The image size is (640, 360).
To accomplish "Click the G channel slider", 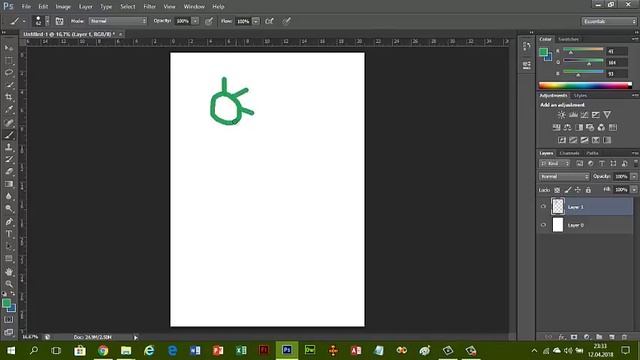I will coord(583,62).
